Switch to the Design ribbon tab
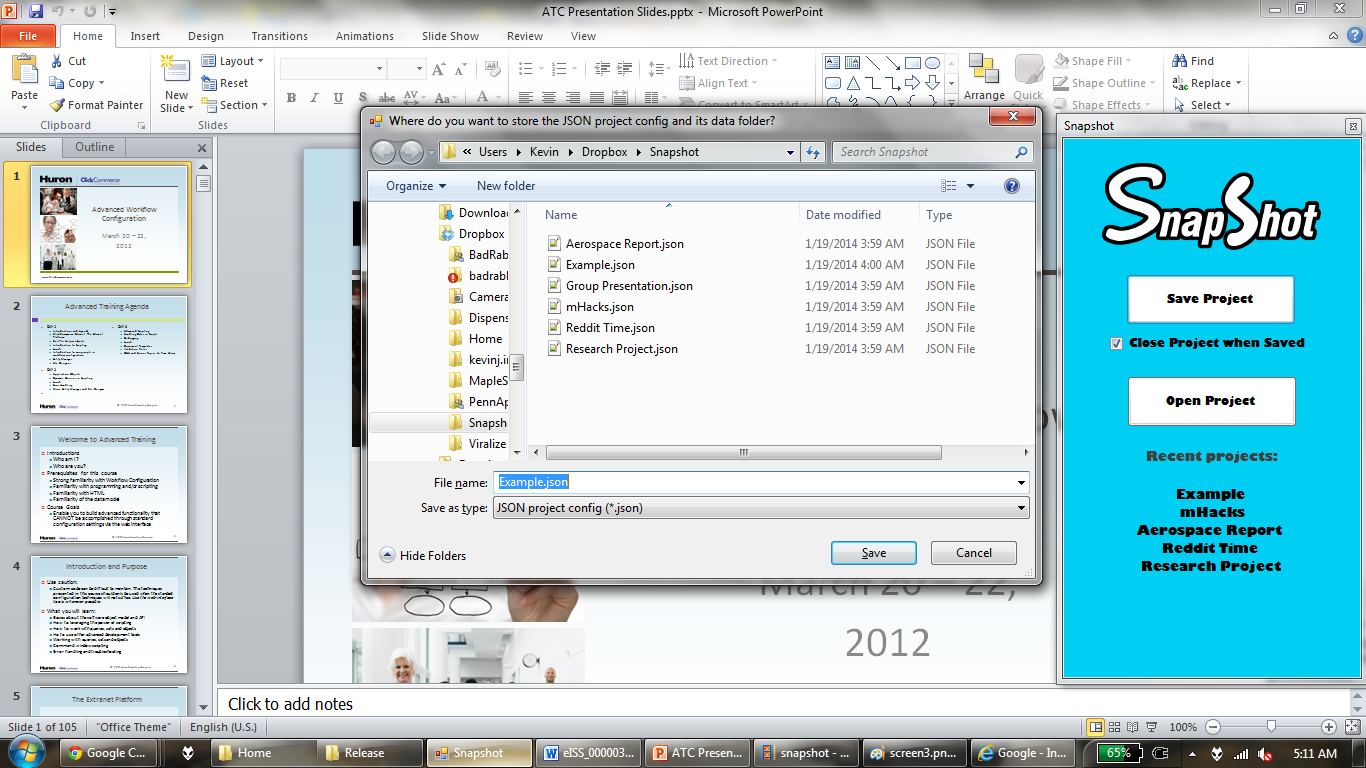Screen dimensions: 1366x768 [206, 36]
